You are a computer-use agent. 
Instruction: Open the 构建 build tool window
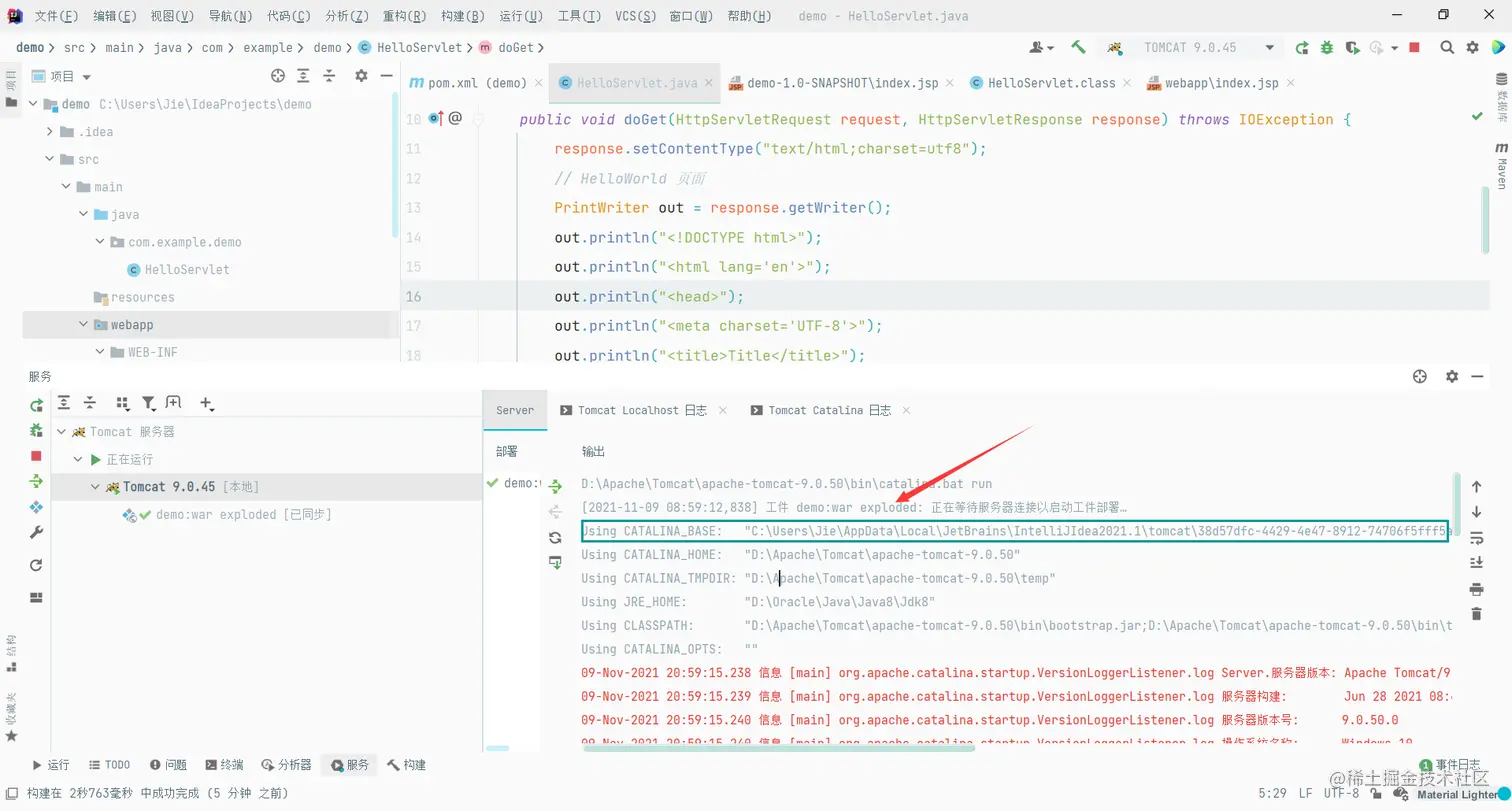(x=407, y=765)
